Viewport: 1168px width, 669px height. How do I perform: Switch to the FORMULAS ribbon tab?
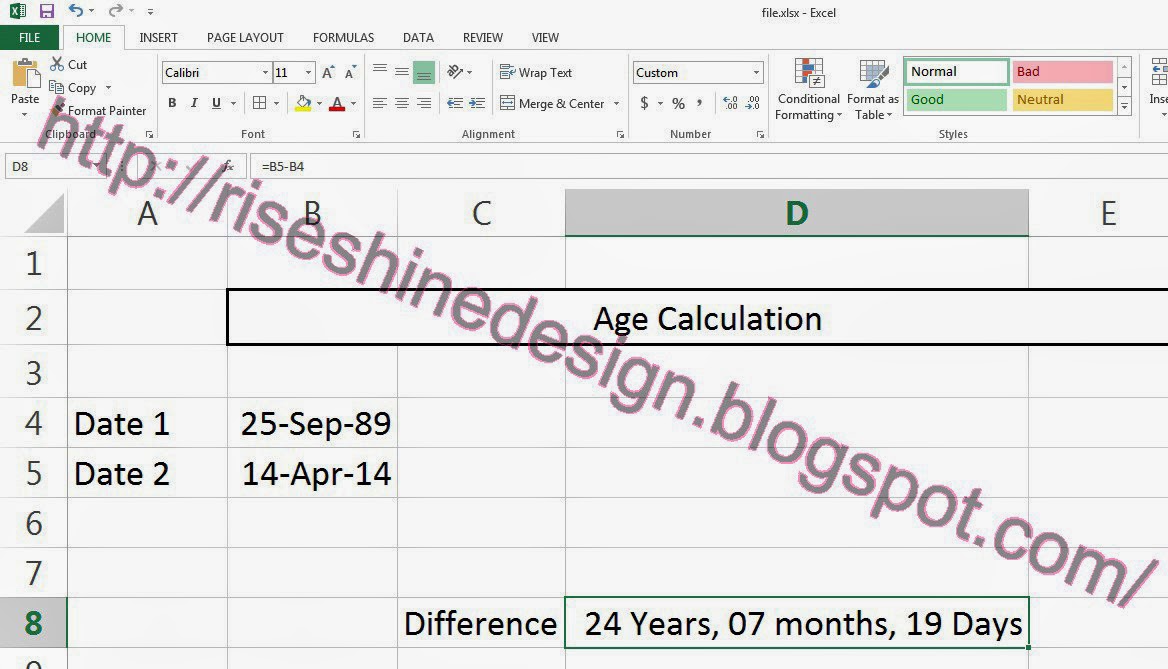click(x=343, y=37)
